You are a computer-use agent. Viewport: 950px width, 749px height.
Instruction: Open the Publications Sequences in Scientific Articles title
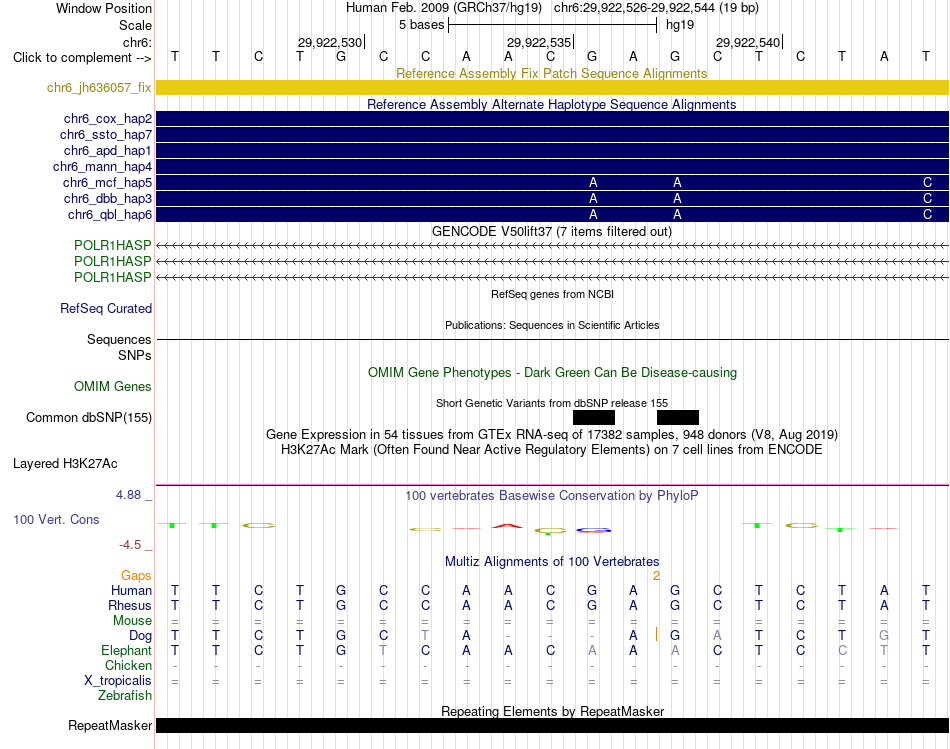tap(552, 325)
